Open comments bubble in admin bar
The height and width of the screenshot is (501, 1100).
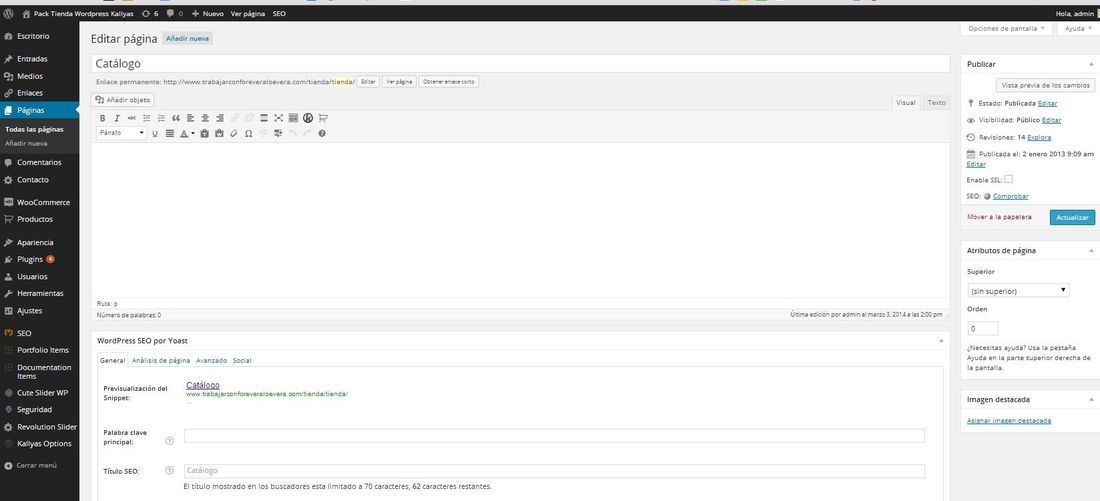[175, 13]
